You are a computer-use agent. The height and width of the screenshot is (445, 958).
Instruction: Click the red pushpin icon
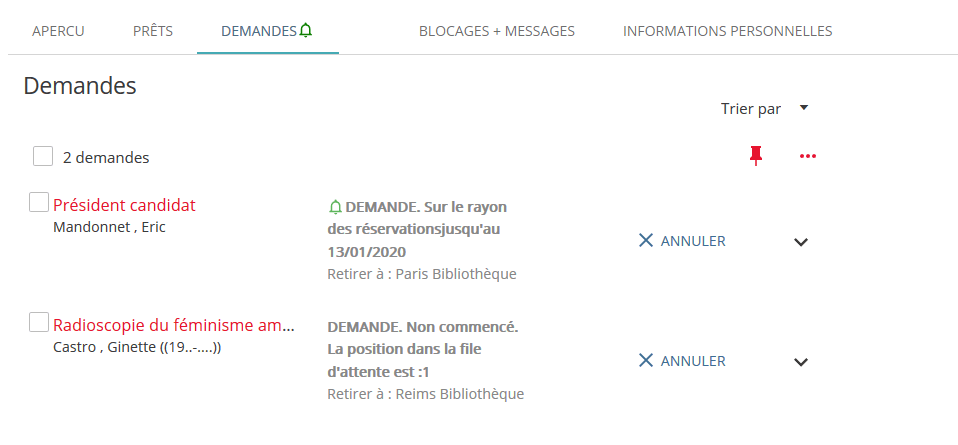pos(756,155)
